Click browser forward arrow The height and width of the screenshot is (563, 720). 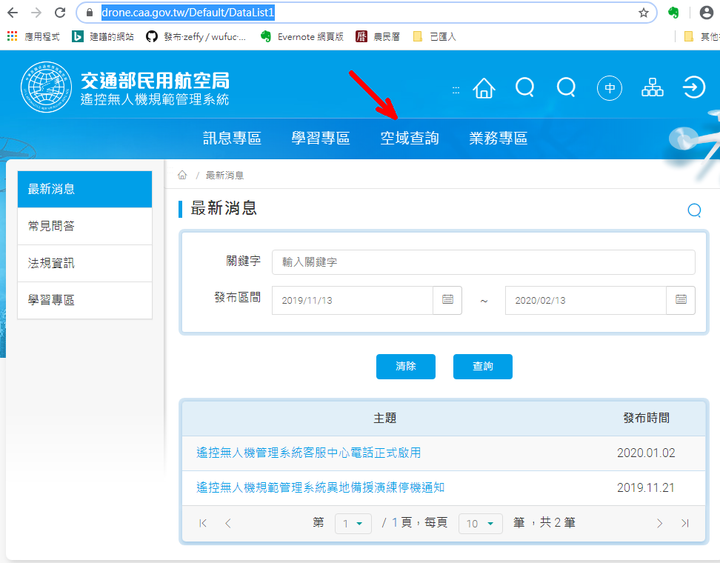36,12
